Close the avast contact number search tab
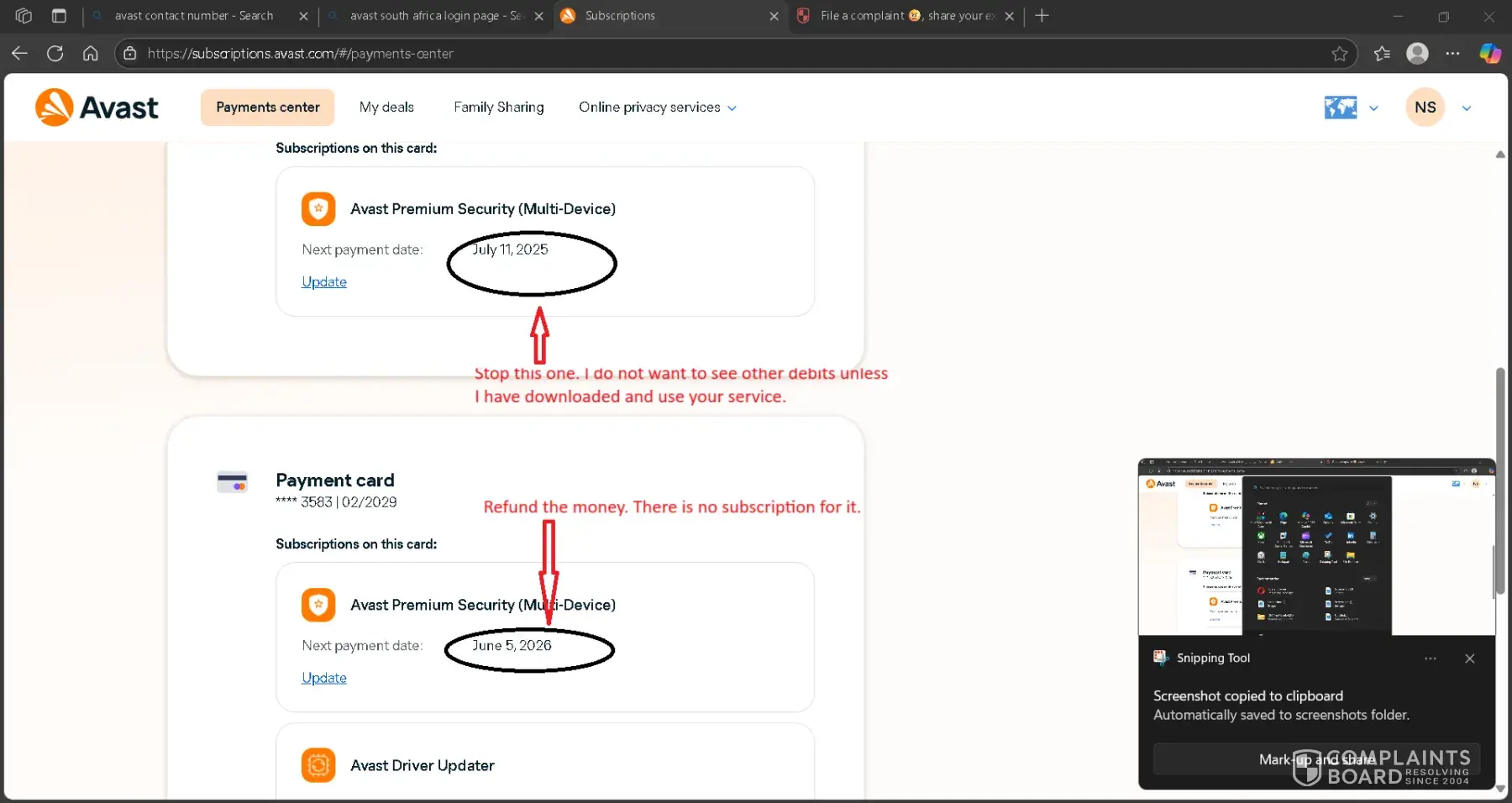The image size is (1512, 803). [x=304, y=16]
